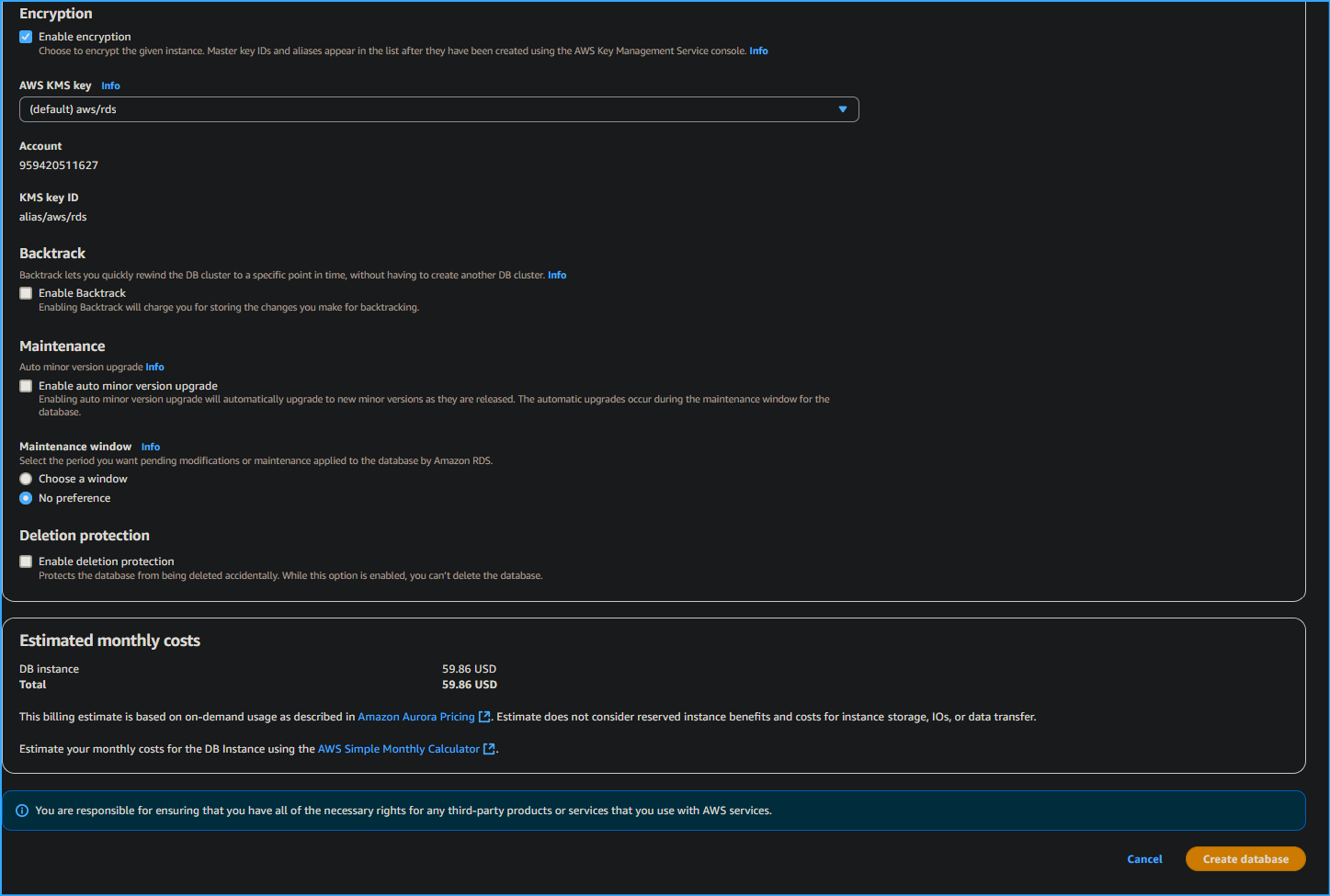Click the dropdown arrow on the KMS key selector
This screenshot has width=1330, height=896.
coord(842,108)
